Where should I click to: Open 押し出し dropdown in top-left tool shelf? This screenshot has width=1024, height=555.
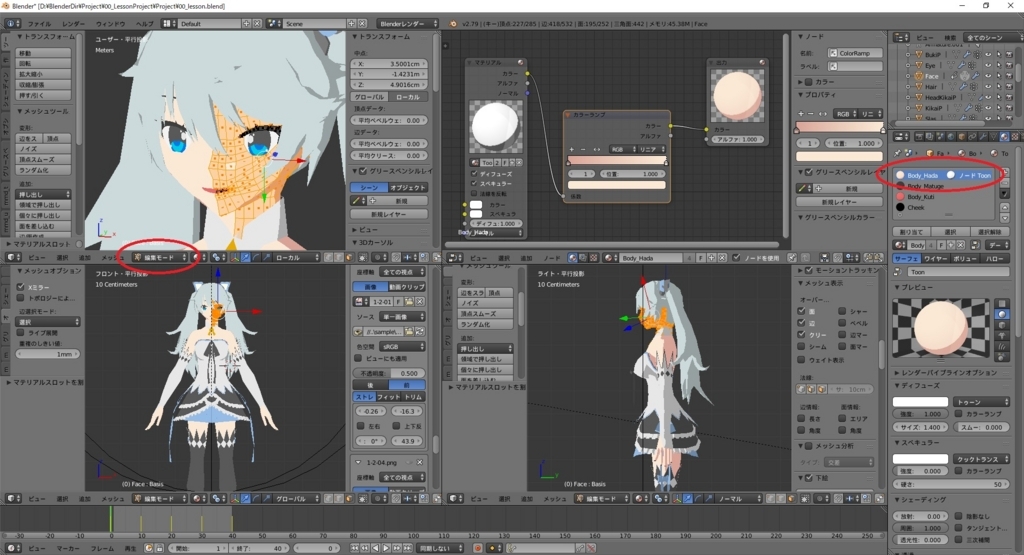43,195
